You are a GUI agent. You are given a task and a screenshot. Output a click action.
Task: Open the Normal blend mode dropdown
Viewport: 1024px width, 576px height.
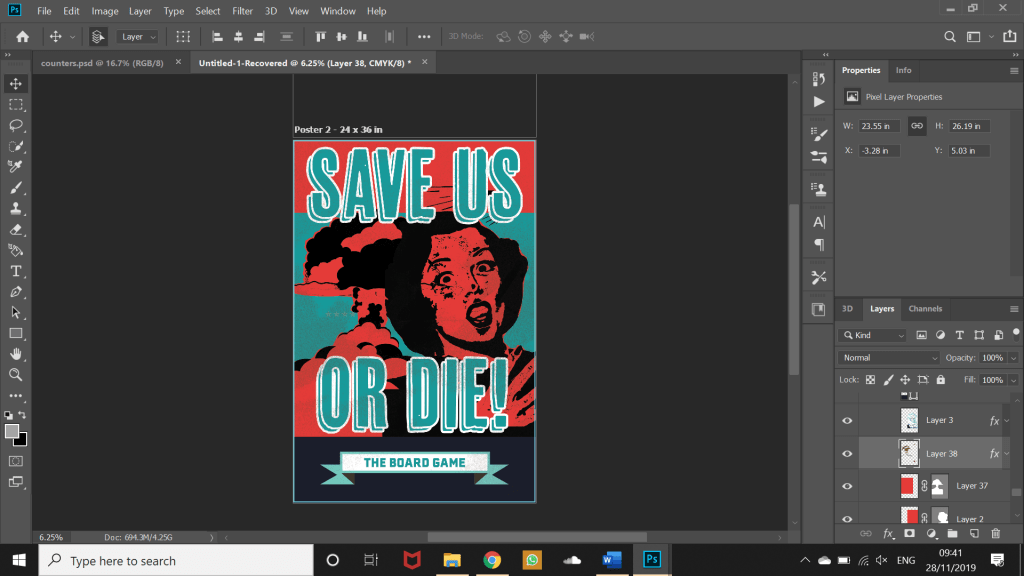pyautogui.click(x=890, y=358)
